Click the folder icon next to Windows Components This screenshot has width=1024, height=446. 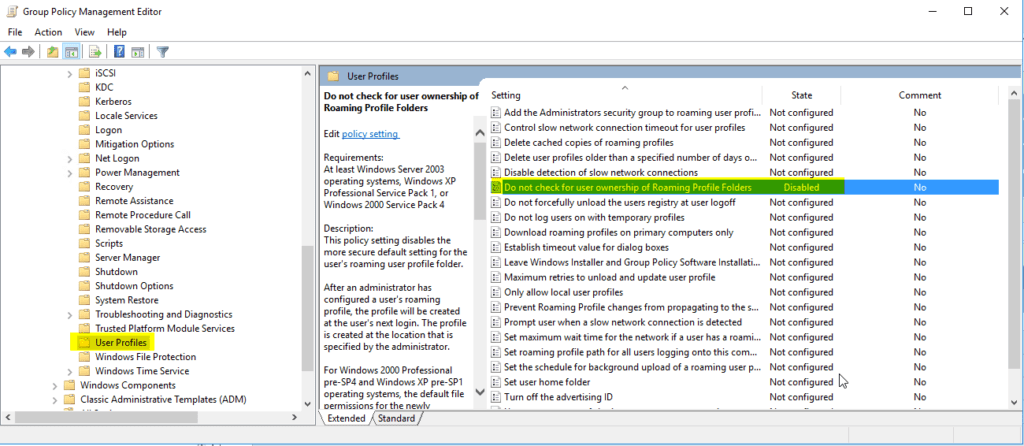(69, 385)
